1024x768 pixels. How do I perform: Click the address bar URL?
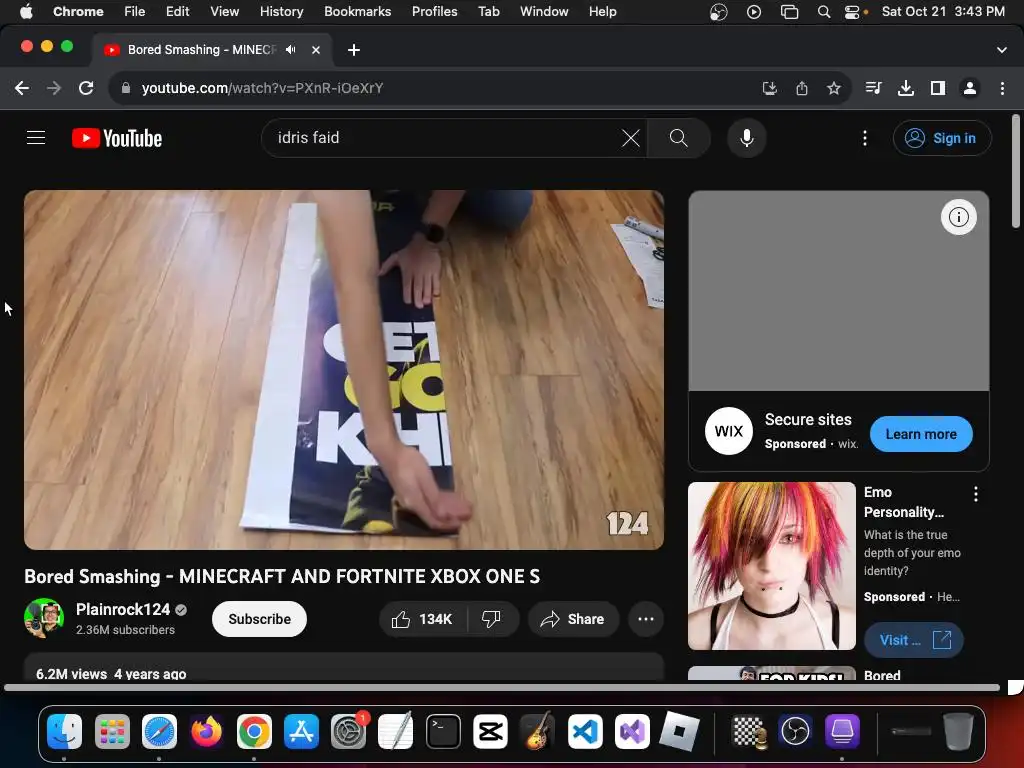pos(262,88)
